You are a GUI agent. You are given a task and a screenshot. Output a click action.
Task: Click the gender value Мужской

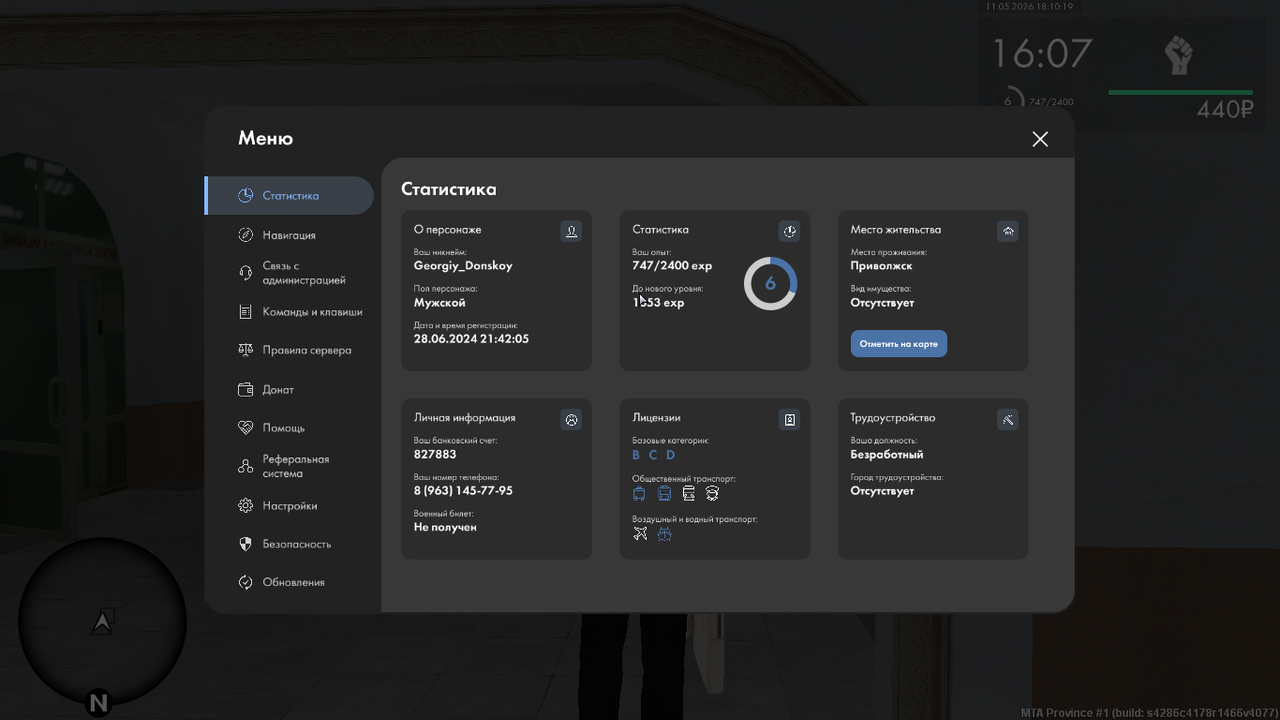[440, 302]
